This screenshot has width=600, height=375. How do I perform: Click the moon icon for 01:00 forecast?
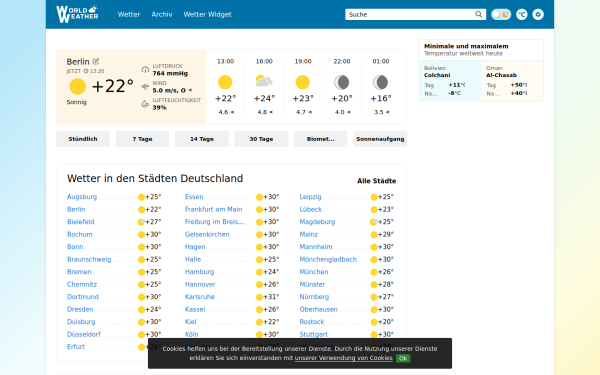pyautogui.click(x=380, y=82)
